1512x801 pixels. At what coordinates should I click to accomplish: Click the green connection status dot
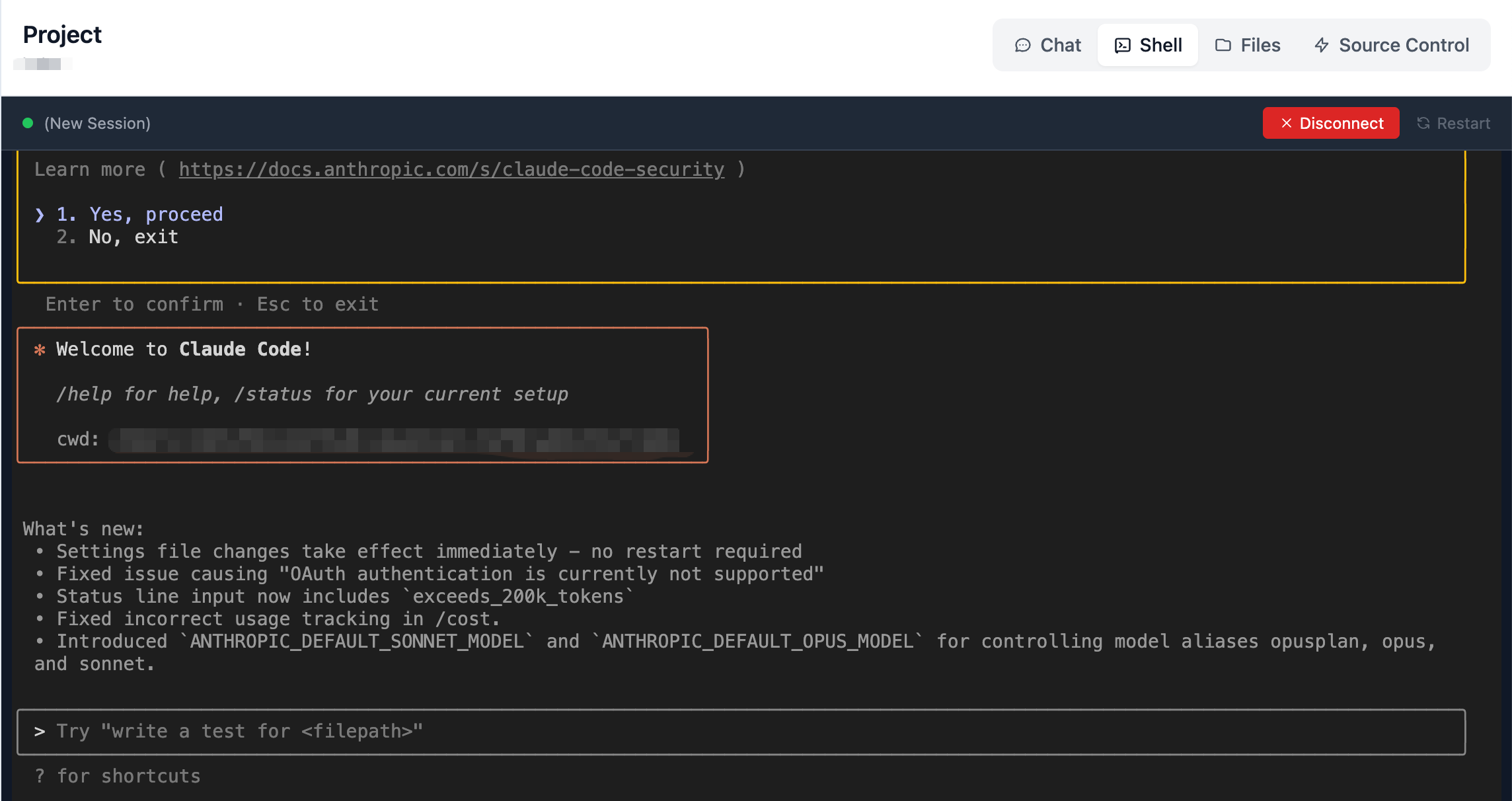28,123
